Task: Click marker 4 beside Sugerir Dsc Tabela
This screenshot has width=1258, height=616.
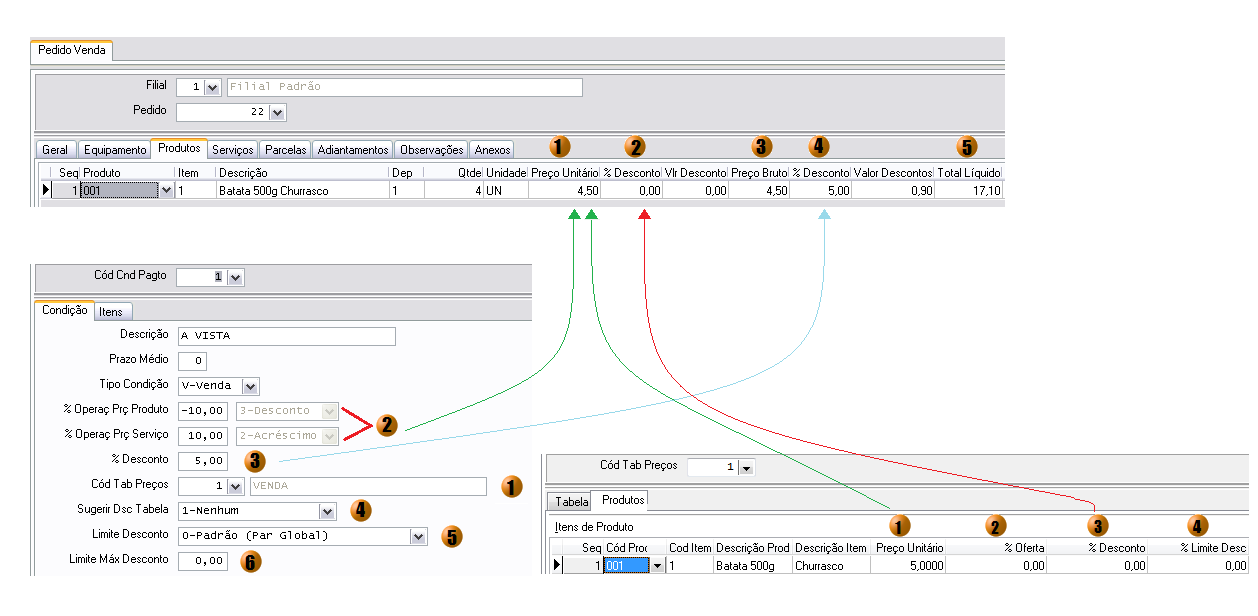Action: click(x=361, y=511)
